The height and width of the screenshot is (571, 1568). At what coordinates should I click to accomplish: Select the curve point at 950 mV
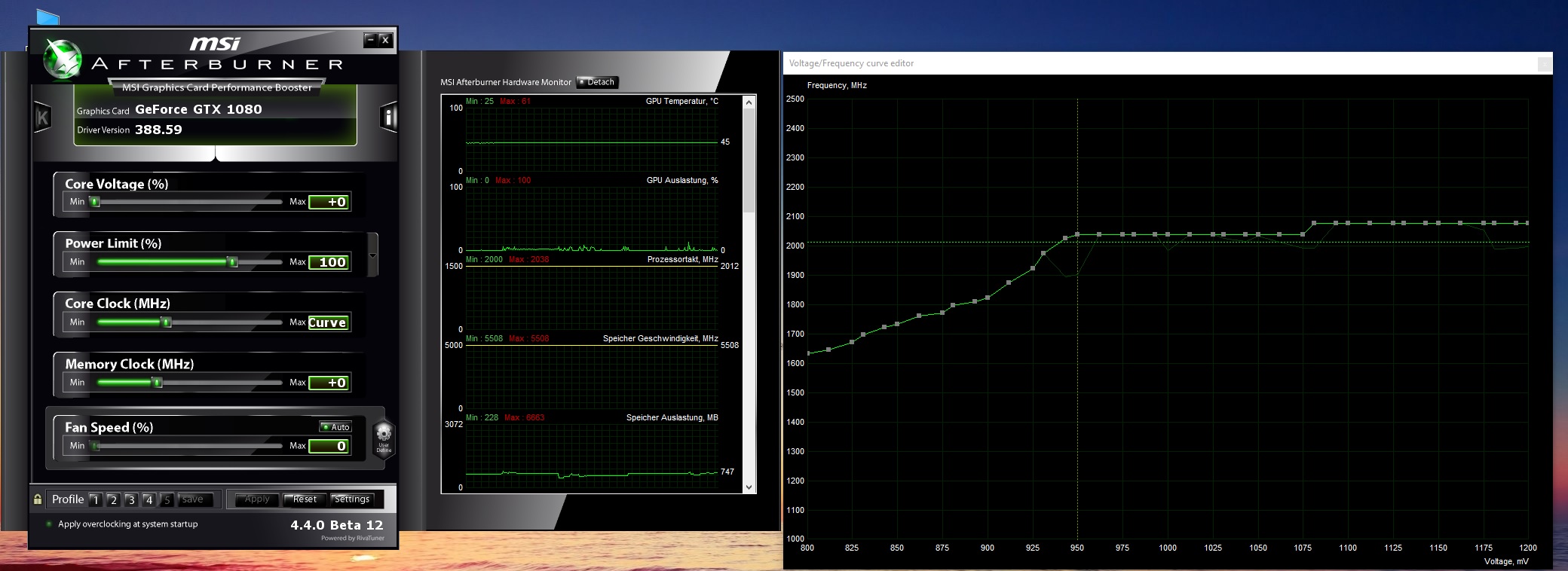point(1077,234)
